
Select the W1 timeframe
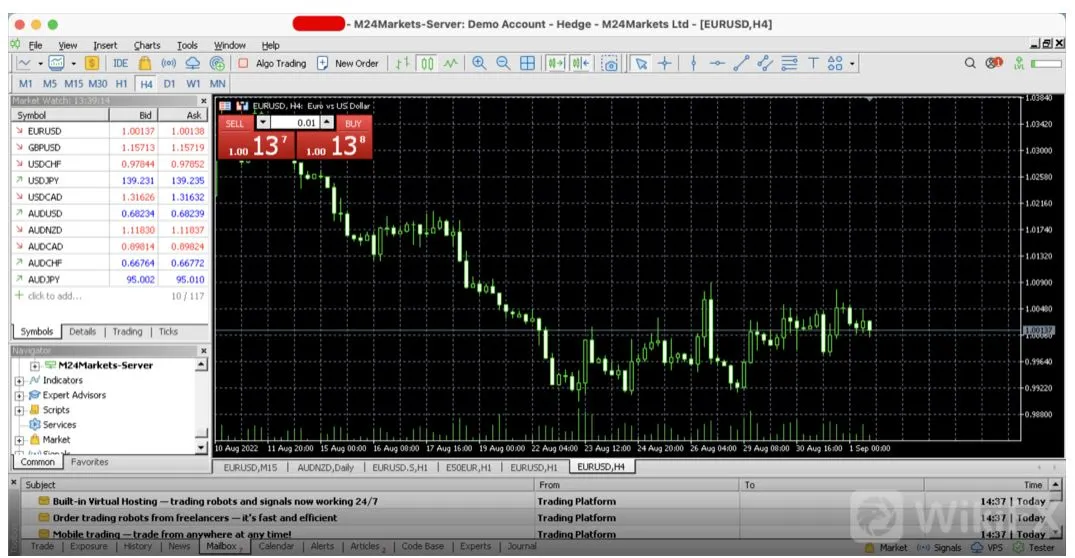(x=193, y=84)
